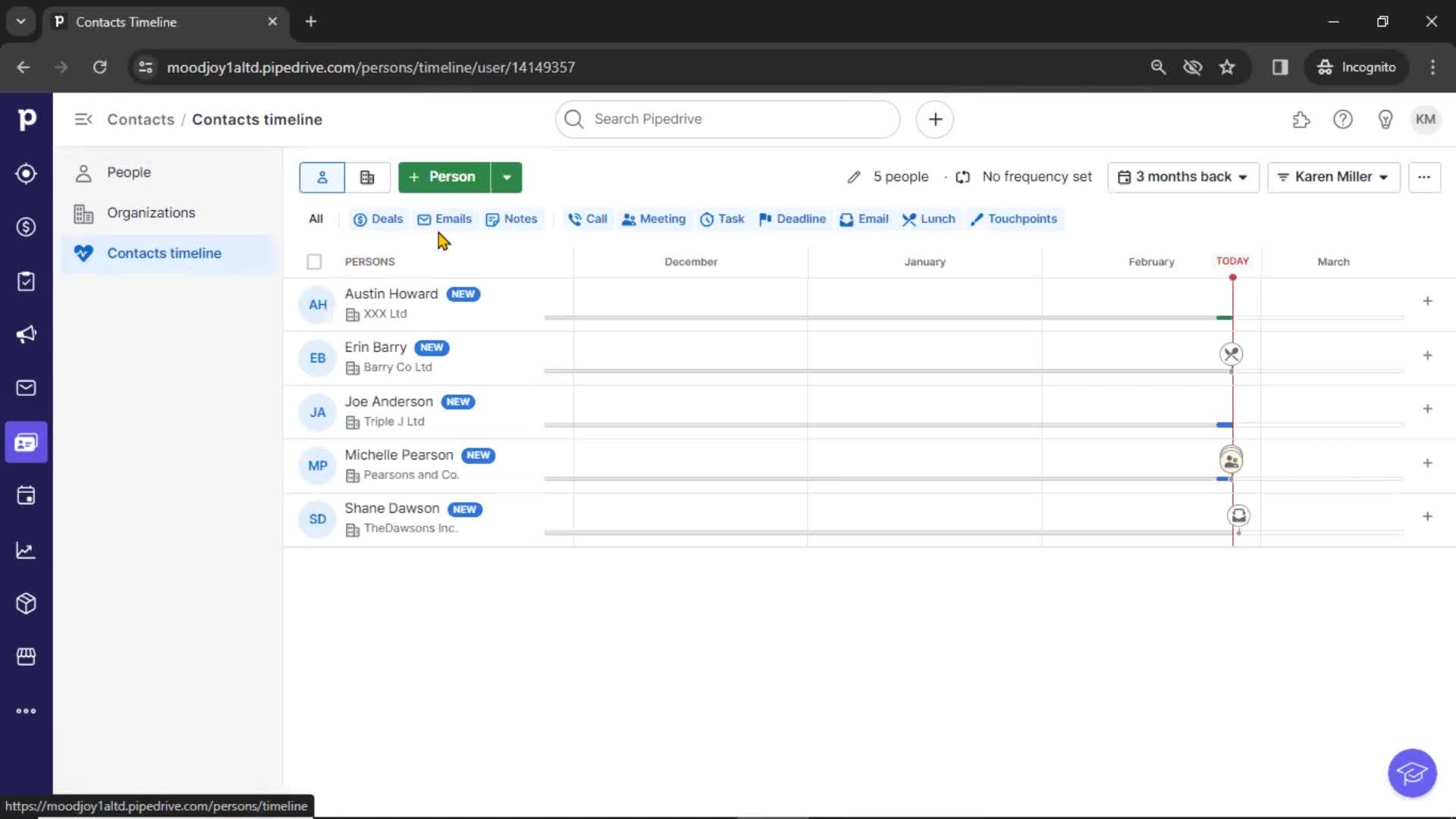Switch to the persons view toggle

tap(322, 177)
